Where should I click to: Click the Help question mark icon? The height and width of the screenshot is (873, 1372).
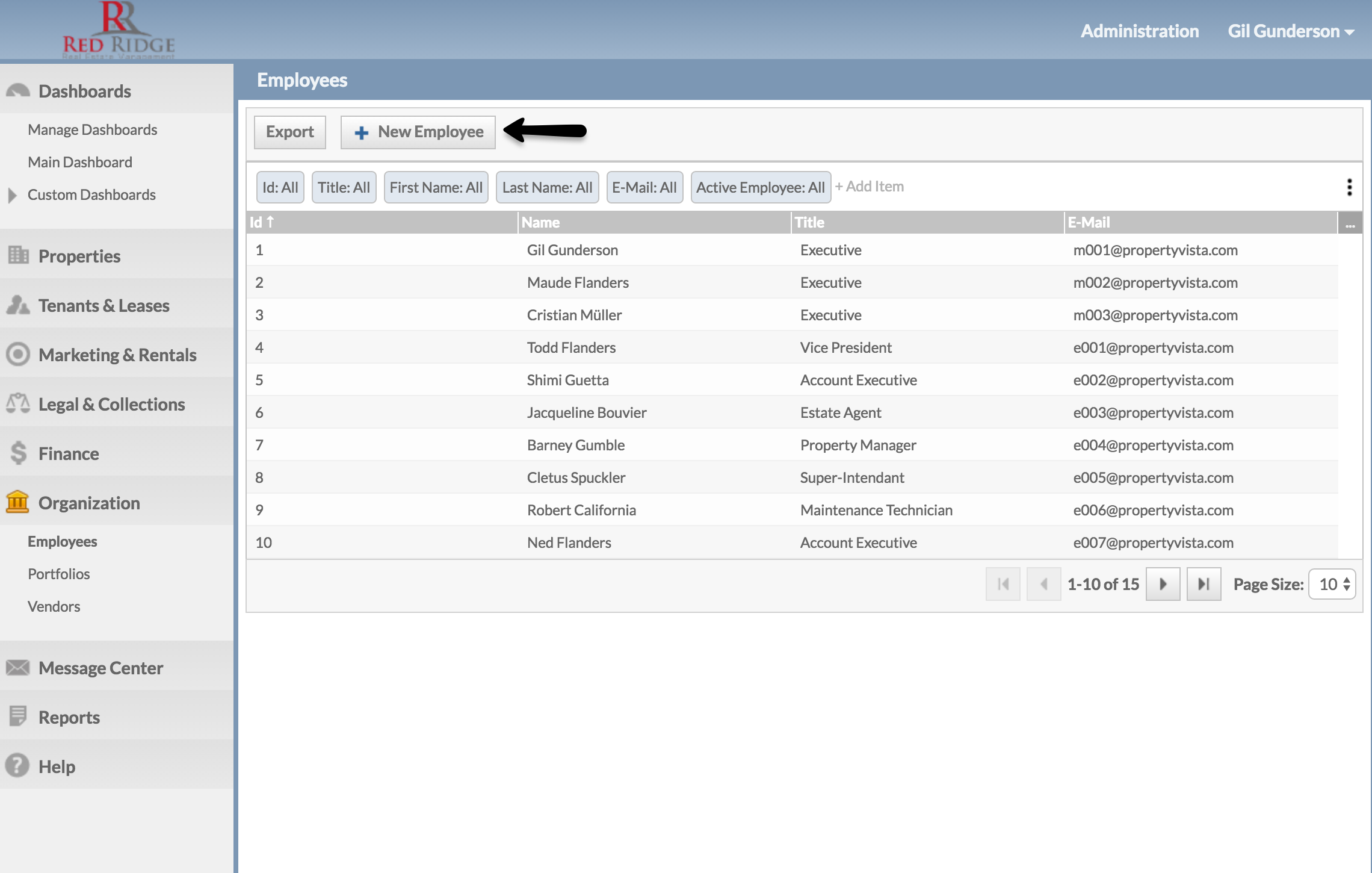coord(18,766)
